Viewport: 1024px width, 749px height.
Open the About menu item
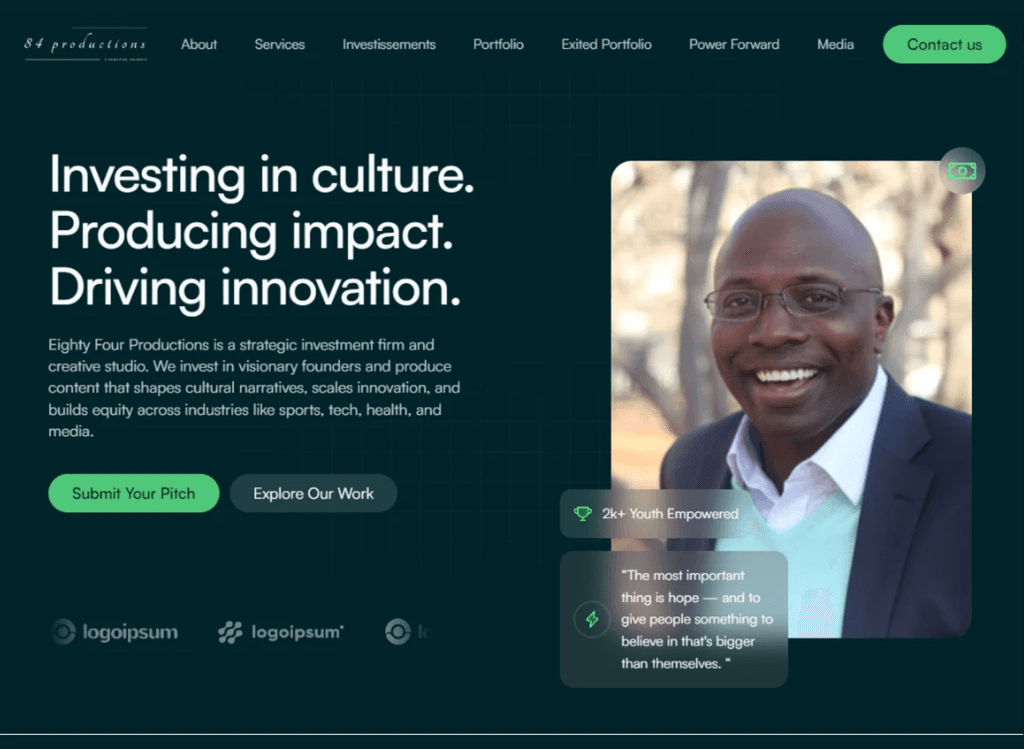[x=199, y=44]
